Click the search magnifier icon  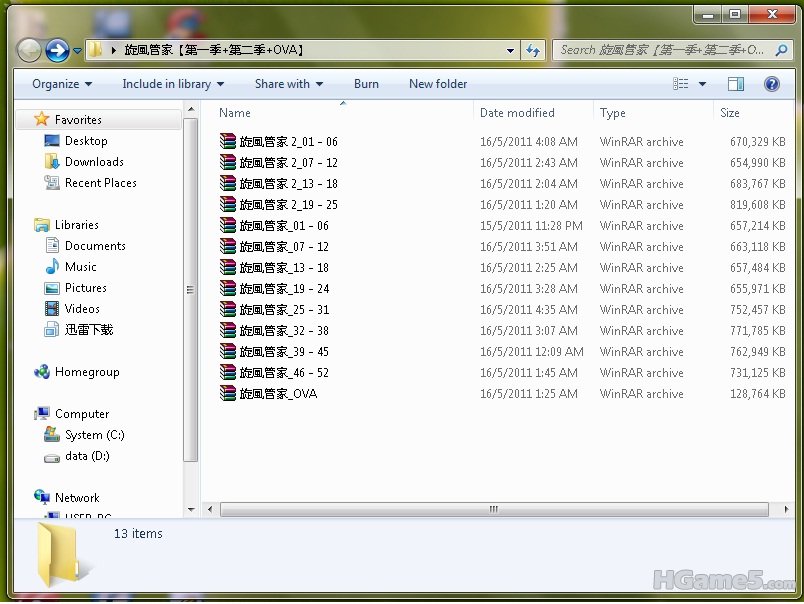click(x=782, y=50)
